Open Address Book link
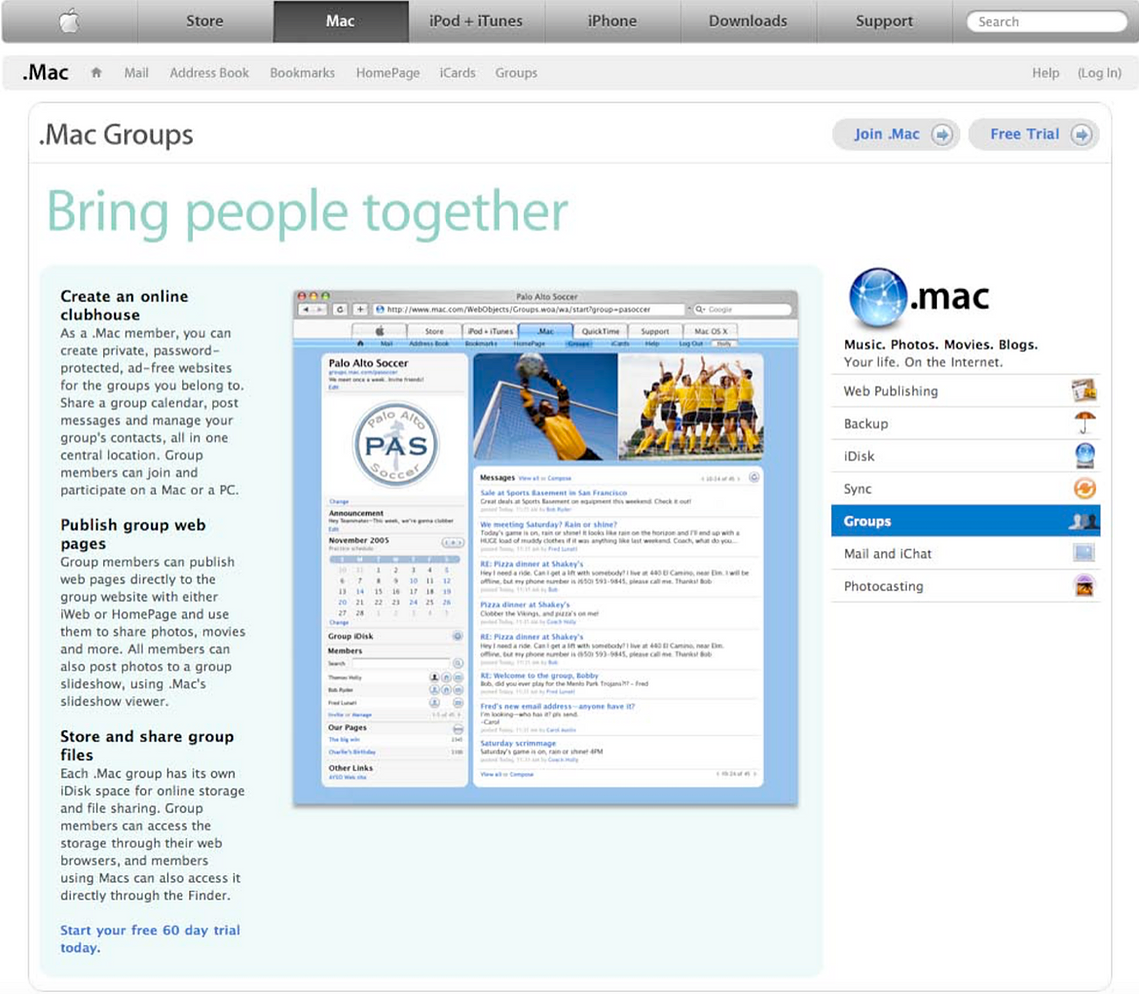This screenshot has width=1139, height=994. coord(209,73)
